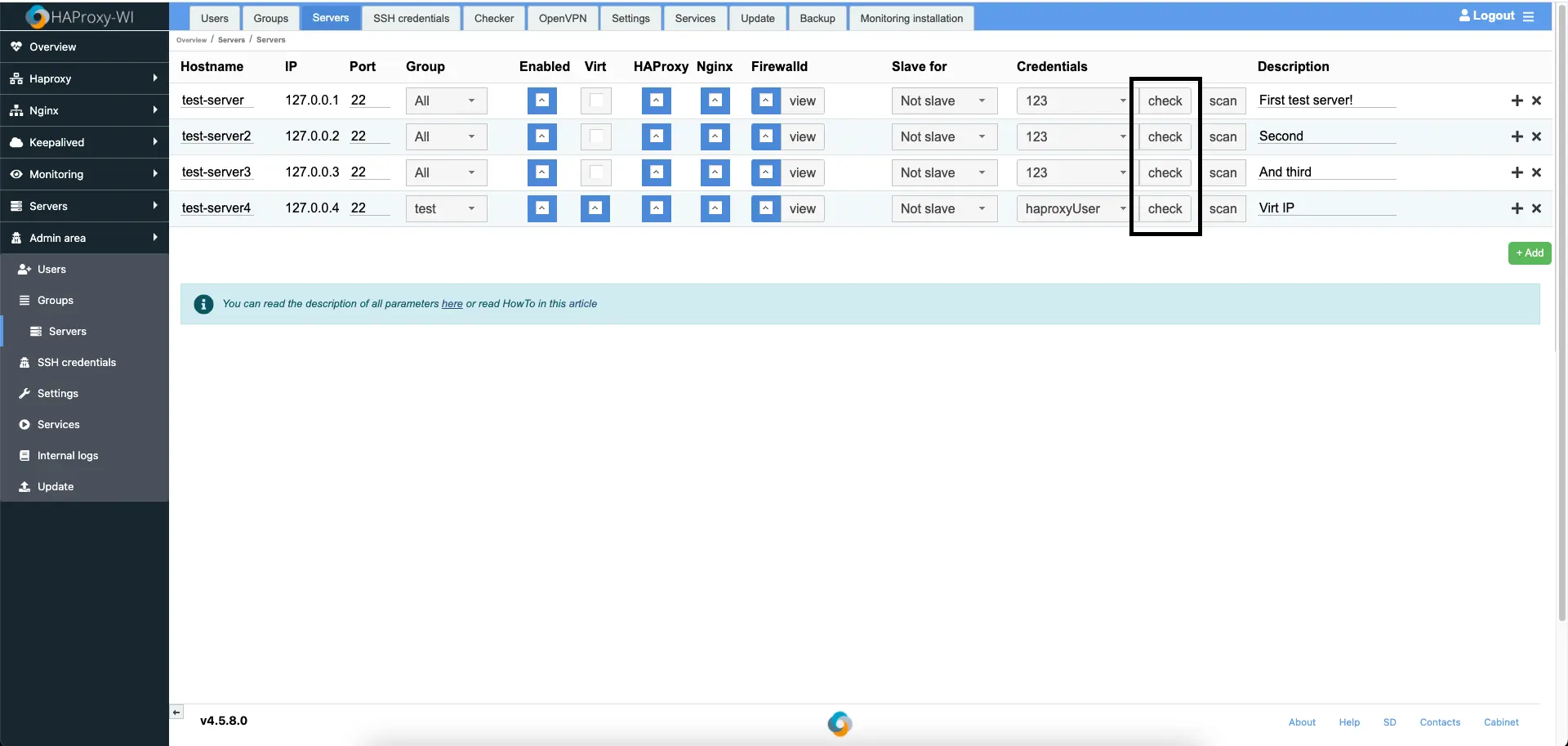Remove test-server2 with its X icon

coord(1536,136)
